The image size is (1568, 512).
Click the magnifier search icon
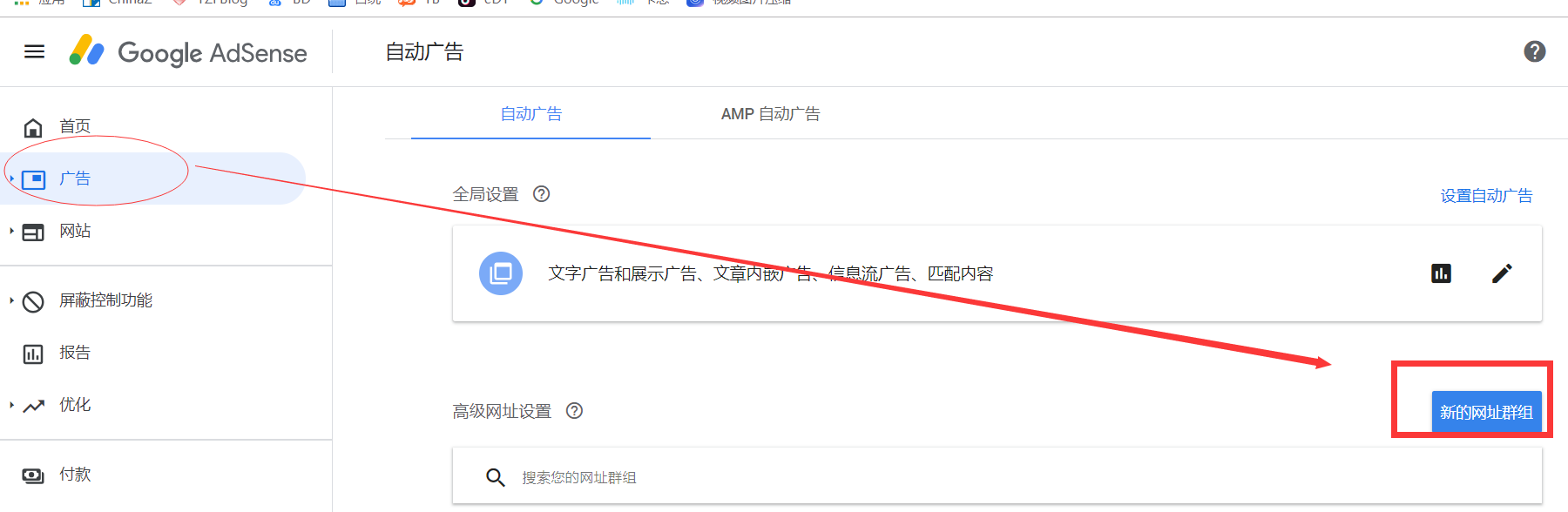pyautogui.click(x=495, y=477)
